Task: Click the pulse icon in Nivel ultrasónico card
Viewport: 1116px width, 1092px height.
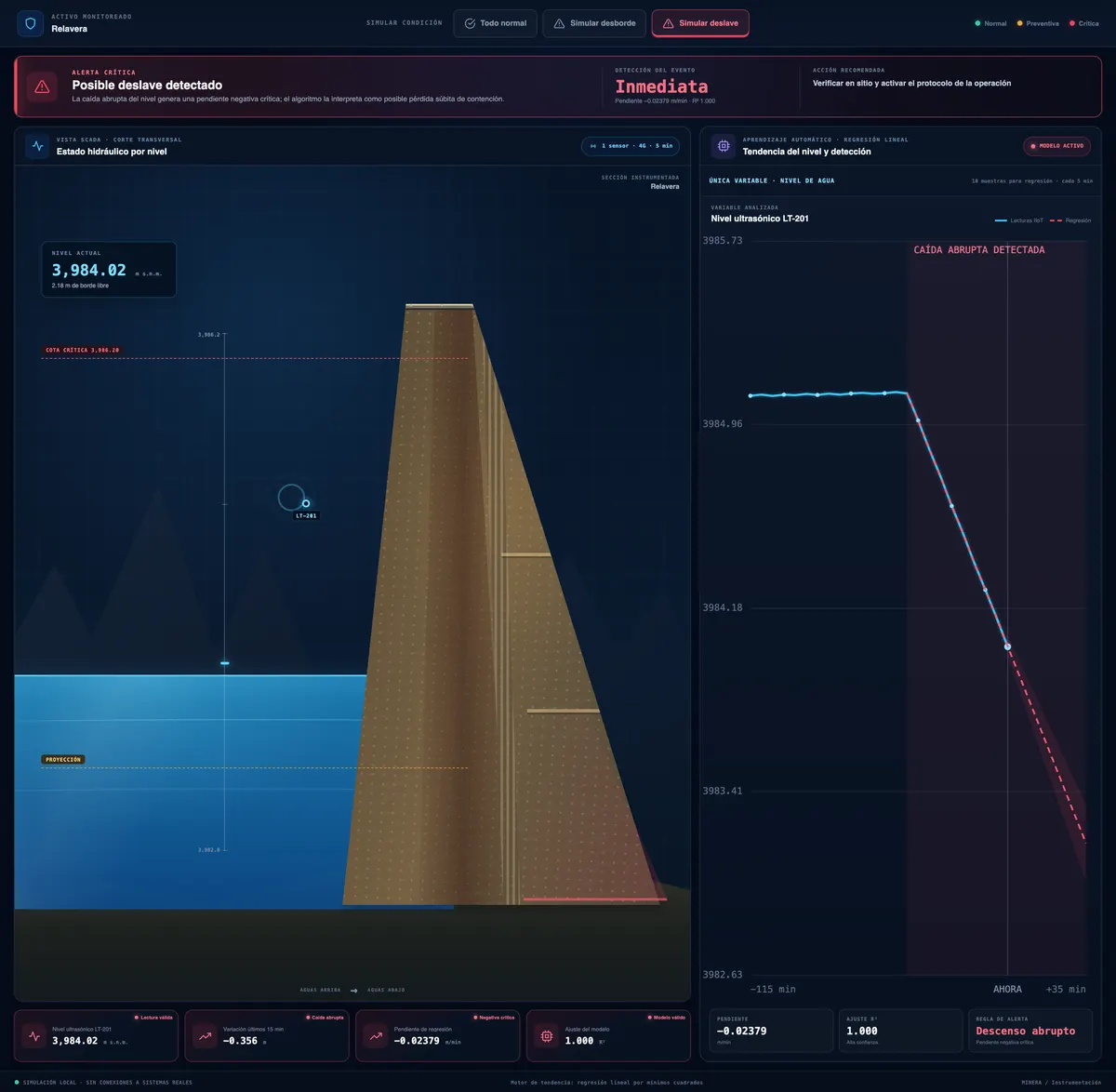Action: [34, 1036]
